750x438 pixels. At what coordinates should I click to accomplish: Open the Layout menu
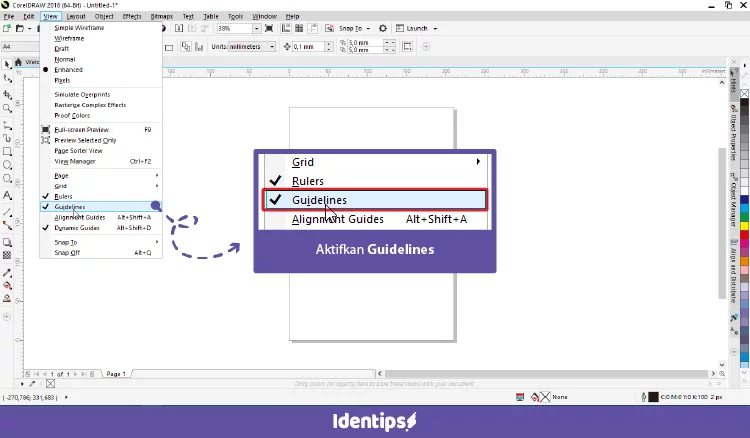(x=76, y=16)
